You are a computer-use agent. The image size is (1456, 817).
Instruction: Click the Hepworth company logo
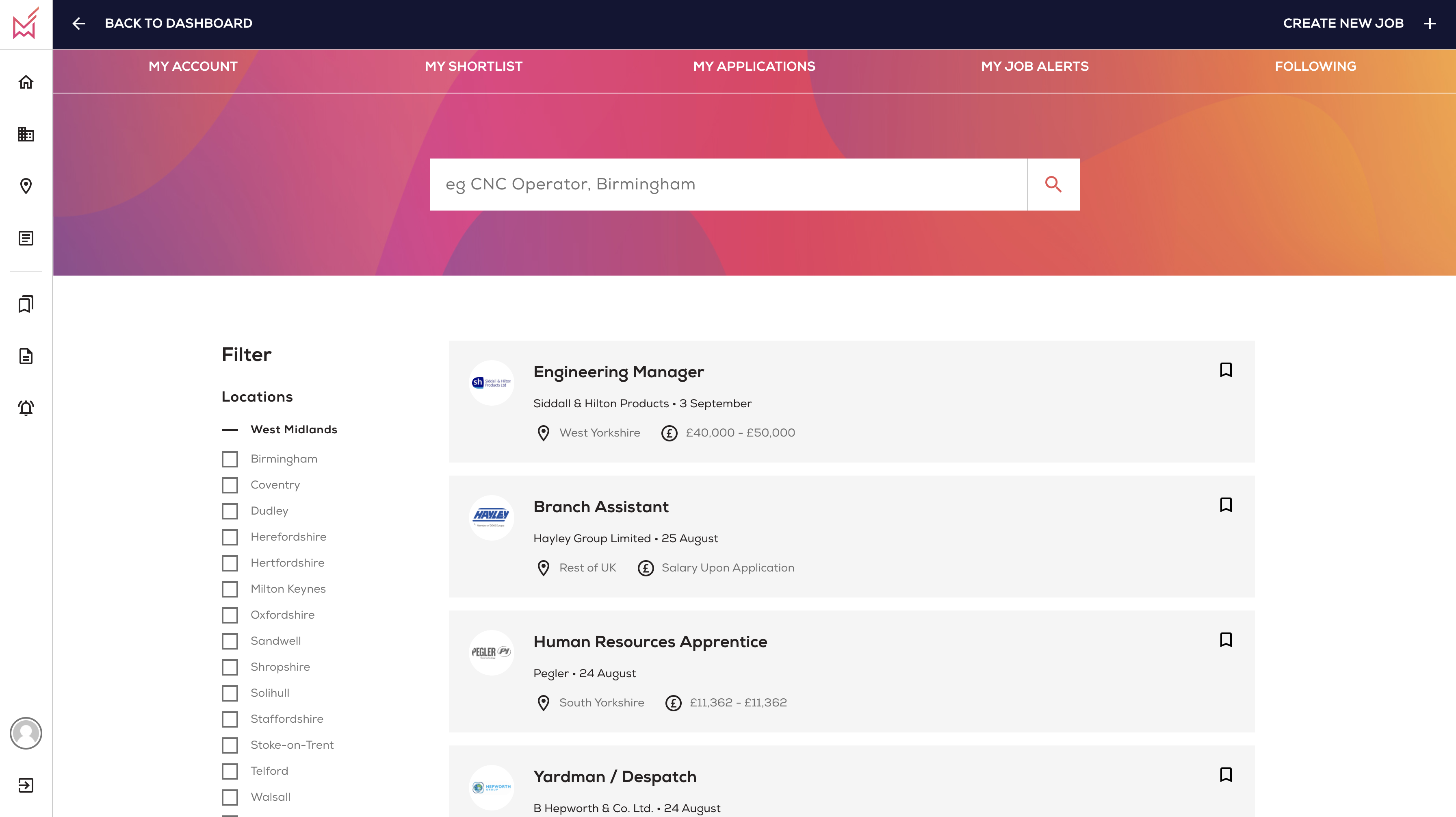tap(492, 788)
